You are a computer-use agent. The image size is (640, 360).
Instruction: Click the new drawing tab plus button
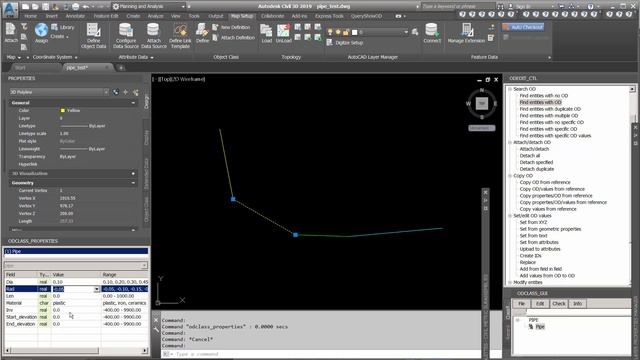point(121,68)
